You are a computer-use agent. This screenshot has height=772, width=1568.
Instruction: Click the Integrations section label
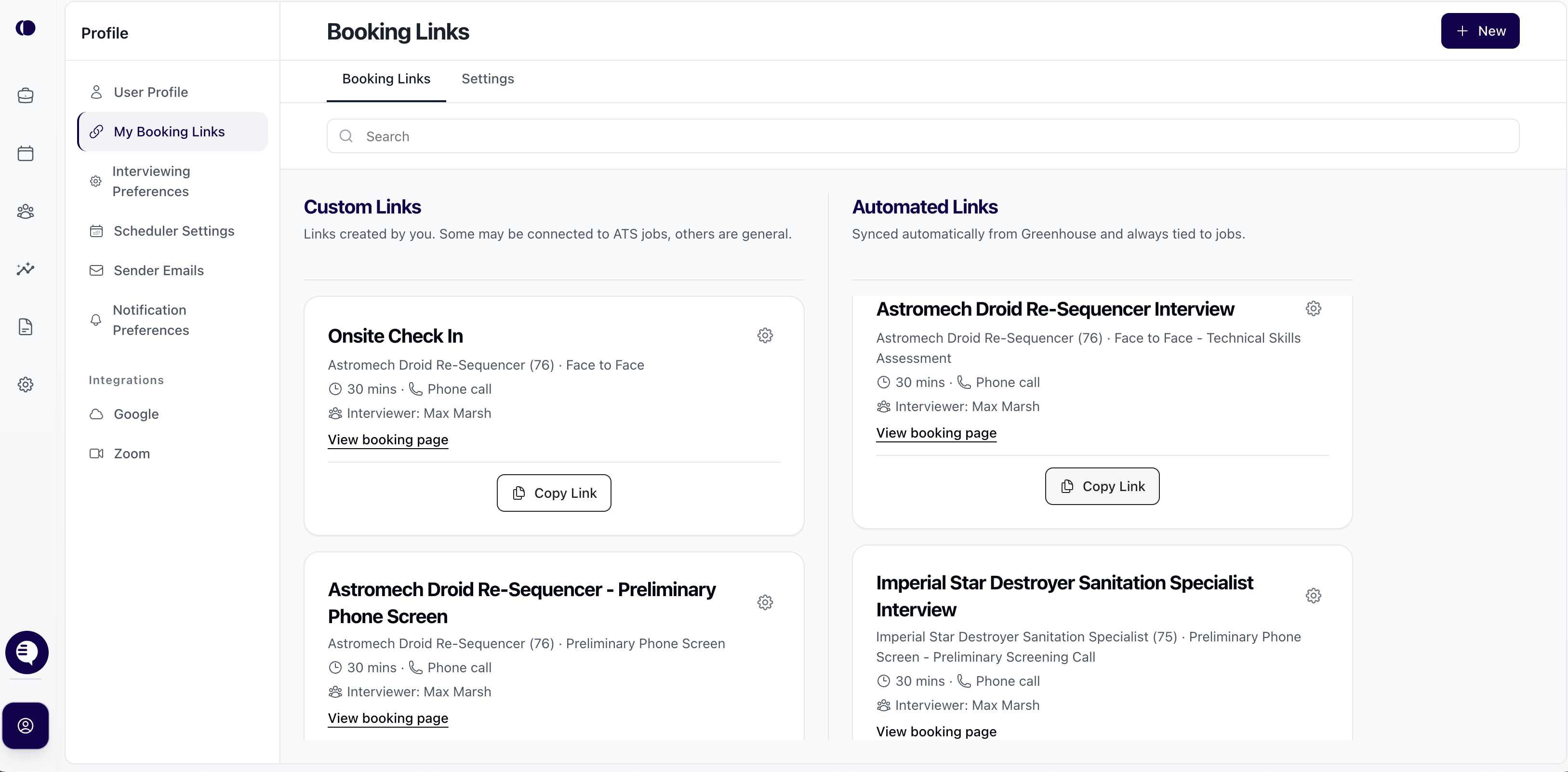pos(126,381)
